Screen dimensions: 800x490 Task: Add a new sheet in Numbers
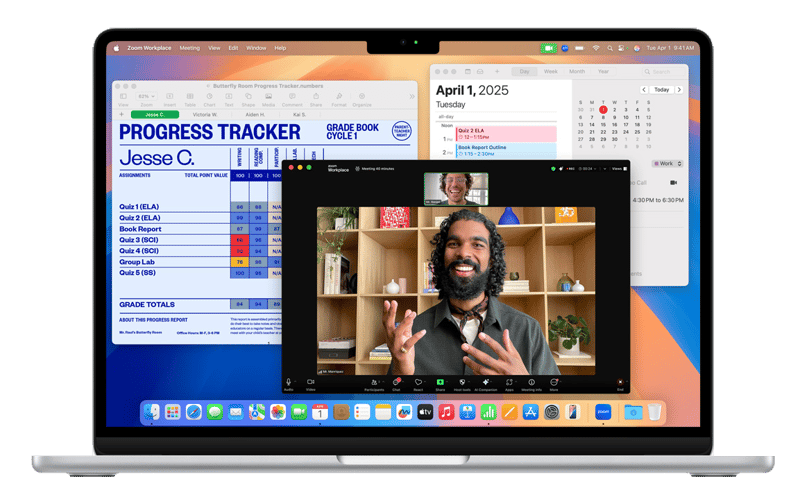[x=121, y=114]
